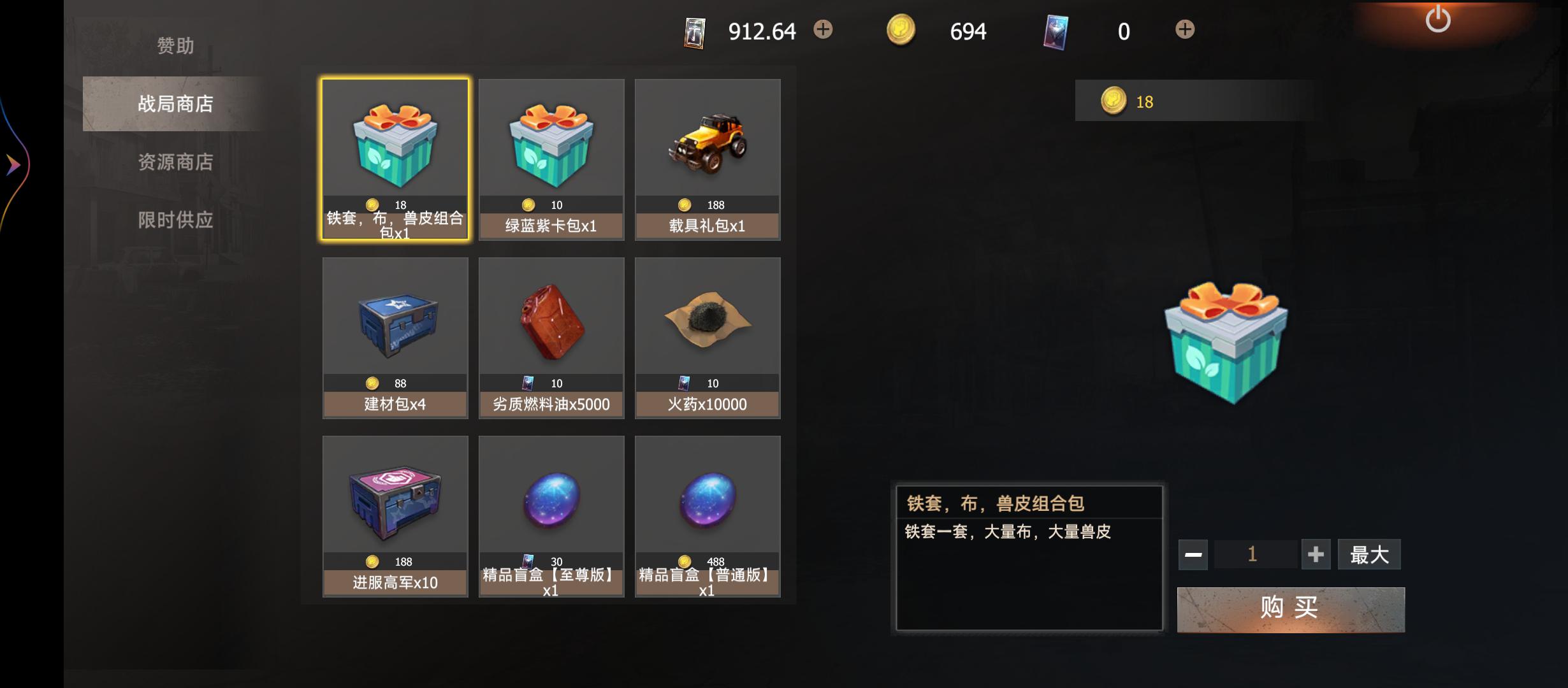Pick the 劣质燃料油 red fuel can
Image resolution: width=1568 pixels, height=688 pixels.
click(x=551, y=338)
